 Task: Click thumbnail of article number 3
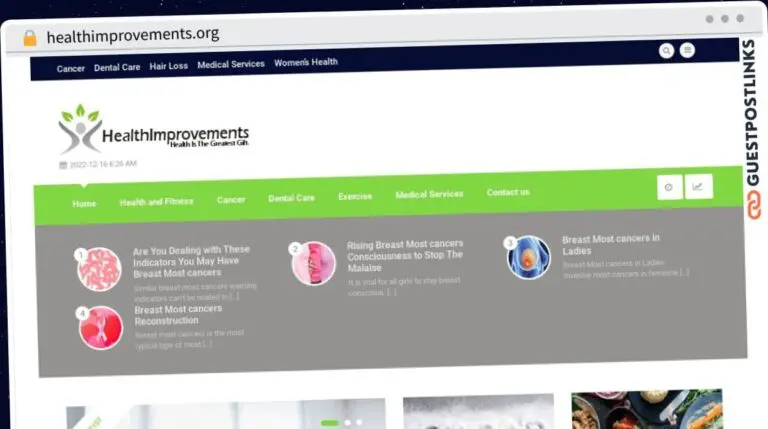pyautogui.click(x=528, y=258)
